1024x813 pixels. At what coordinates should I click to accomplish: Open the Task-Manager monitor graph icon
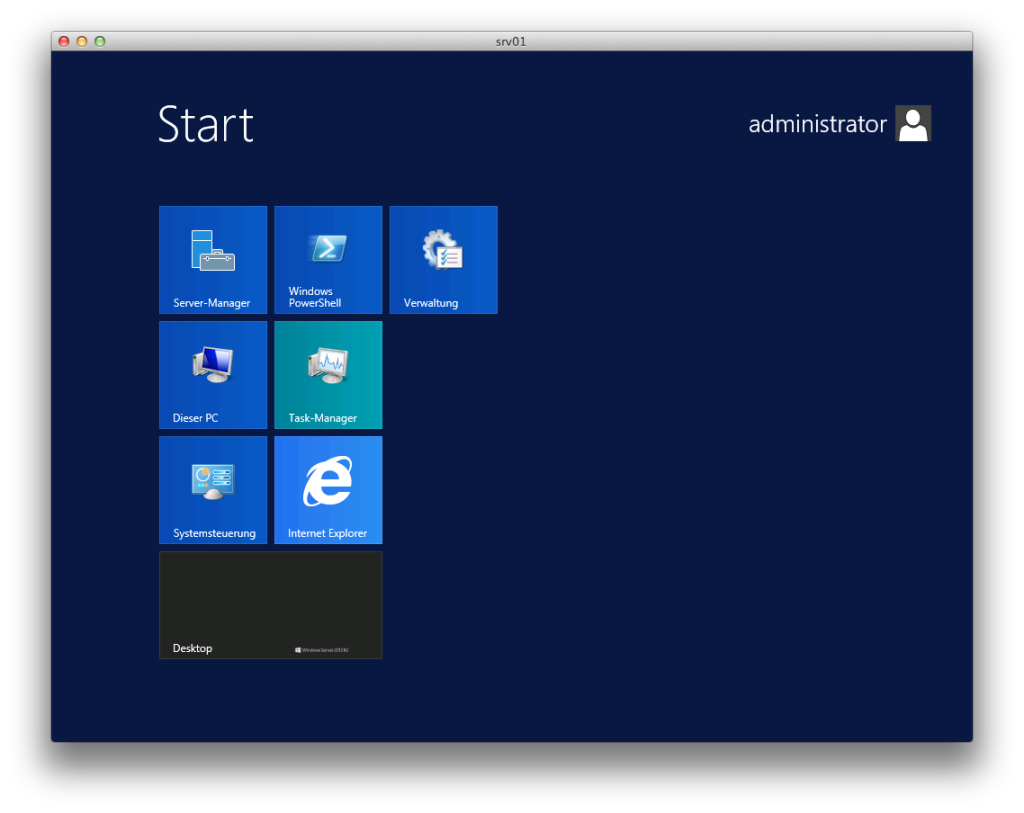[x=327, y=364]
